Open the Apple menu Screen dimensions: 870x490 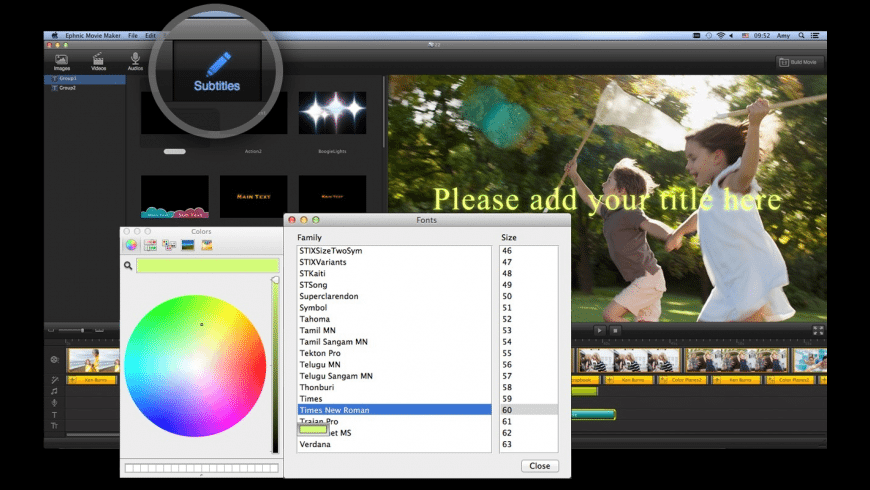[x=54, y=36]
